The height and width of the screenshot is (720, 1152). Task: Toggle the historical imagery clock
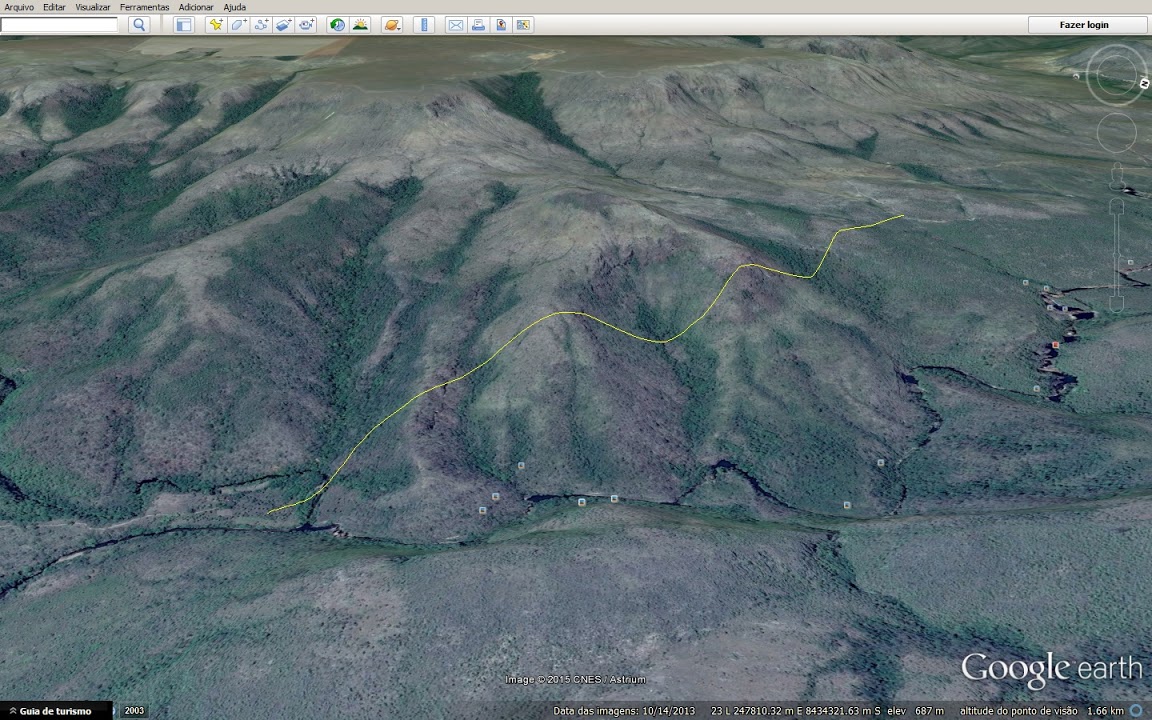(337, 25)
